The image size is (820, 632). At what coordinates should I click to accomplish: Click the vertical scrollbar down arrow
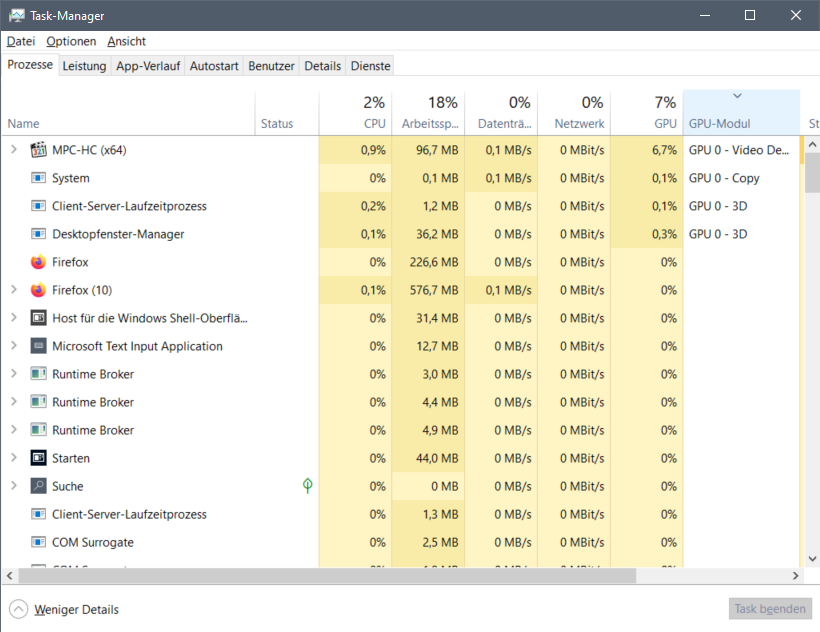click(x=812, y=559)
